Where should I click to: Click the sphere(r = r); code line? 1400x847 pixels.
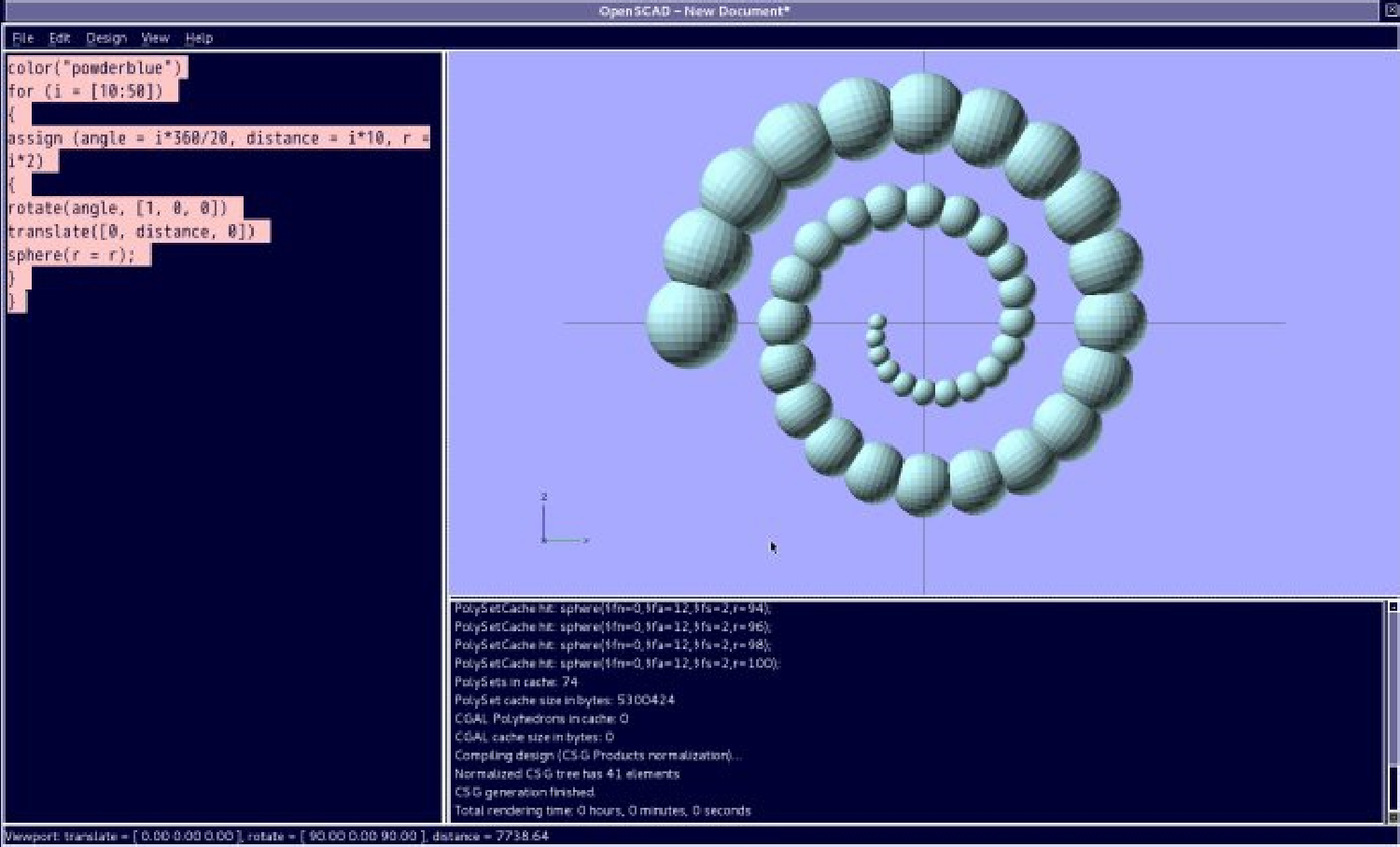tap(71, 255)
